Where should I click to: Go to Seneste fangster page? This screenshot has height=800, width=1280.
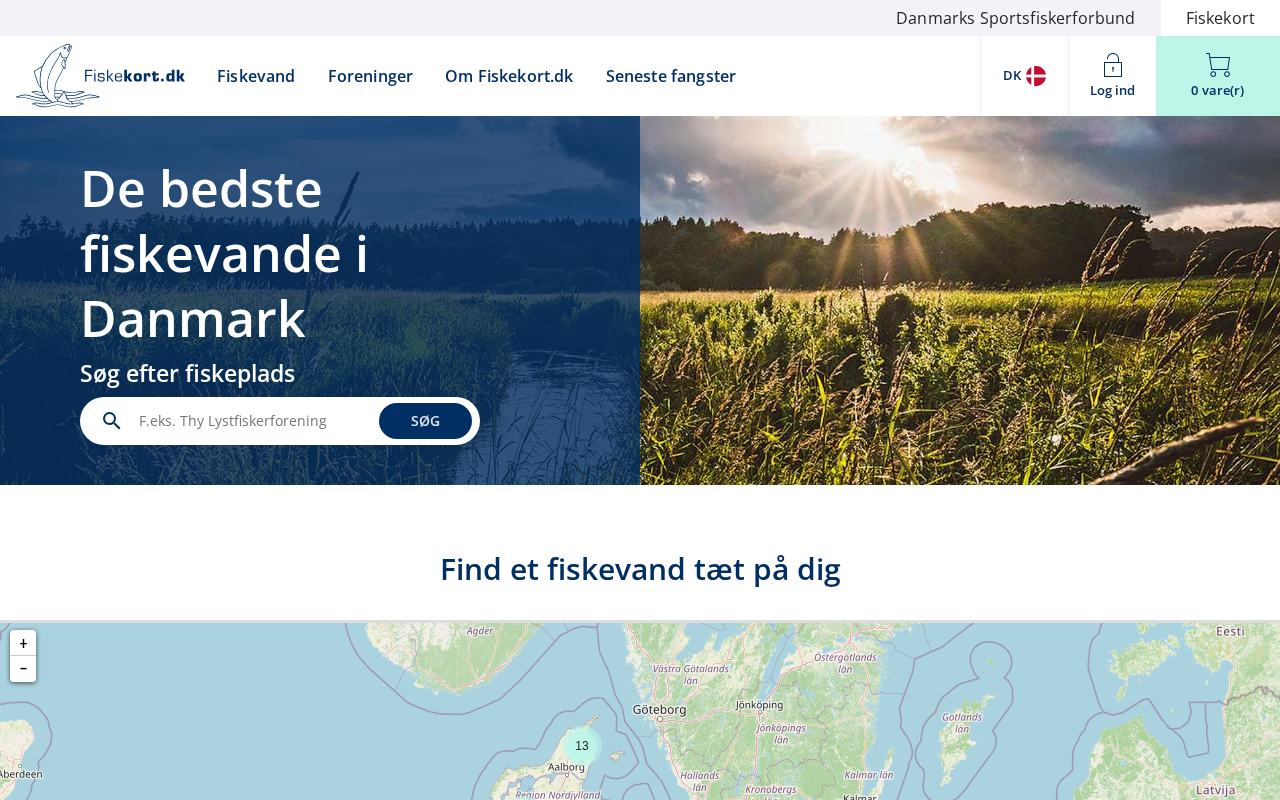pyautogui.click(x=671, y=76)
